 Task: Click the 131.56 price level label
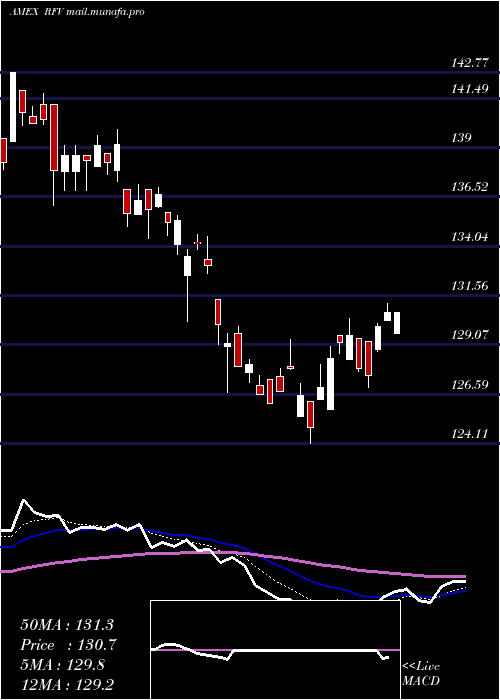click(x=470, y=286)
